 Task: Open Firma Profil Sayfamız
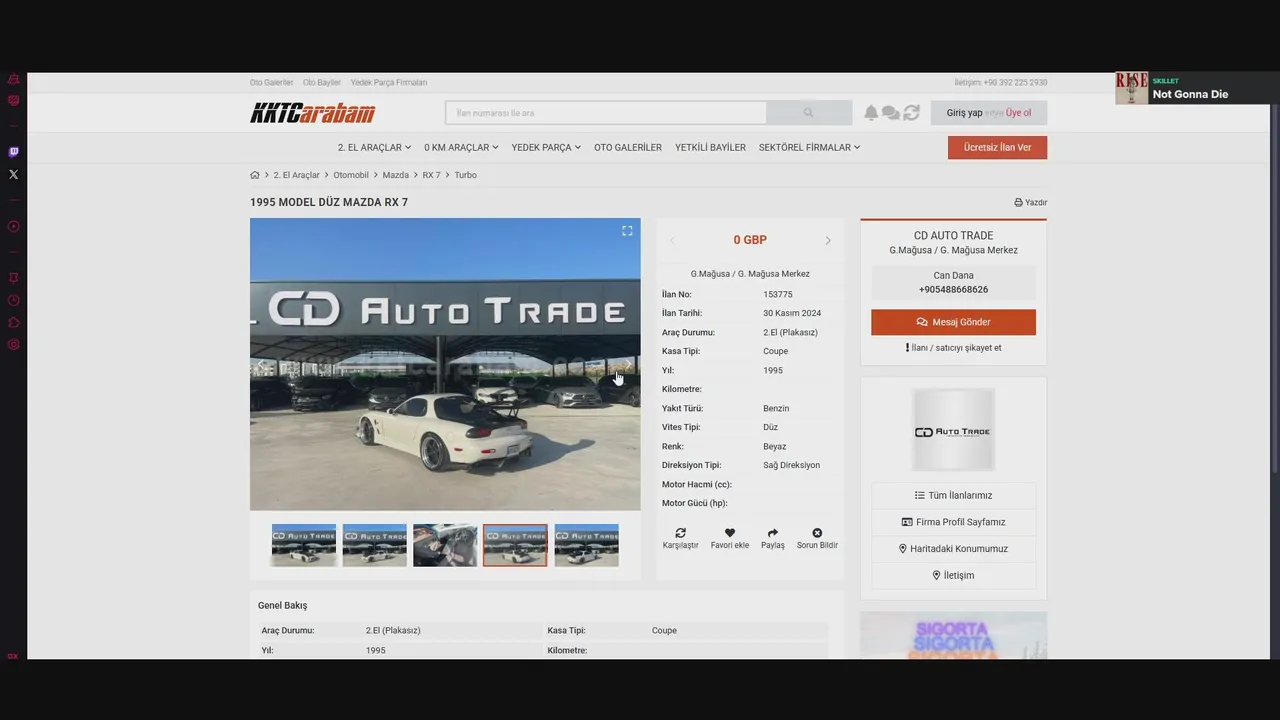pyautogui.click(x=953, y=522)
